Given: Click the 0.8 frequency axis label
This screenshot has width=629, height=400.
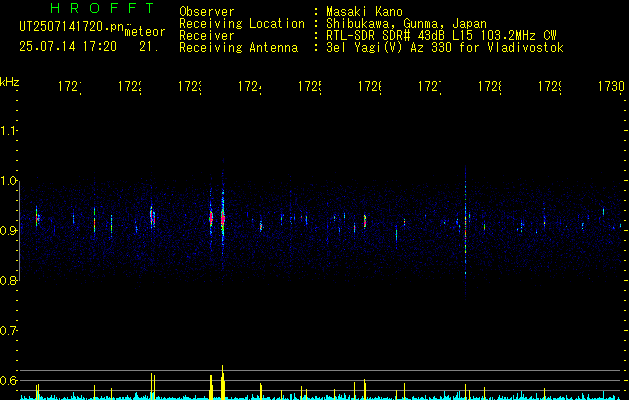Looking at the screenshot, I should [x=8, y=280].
